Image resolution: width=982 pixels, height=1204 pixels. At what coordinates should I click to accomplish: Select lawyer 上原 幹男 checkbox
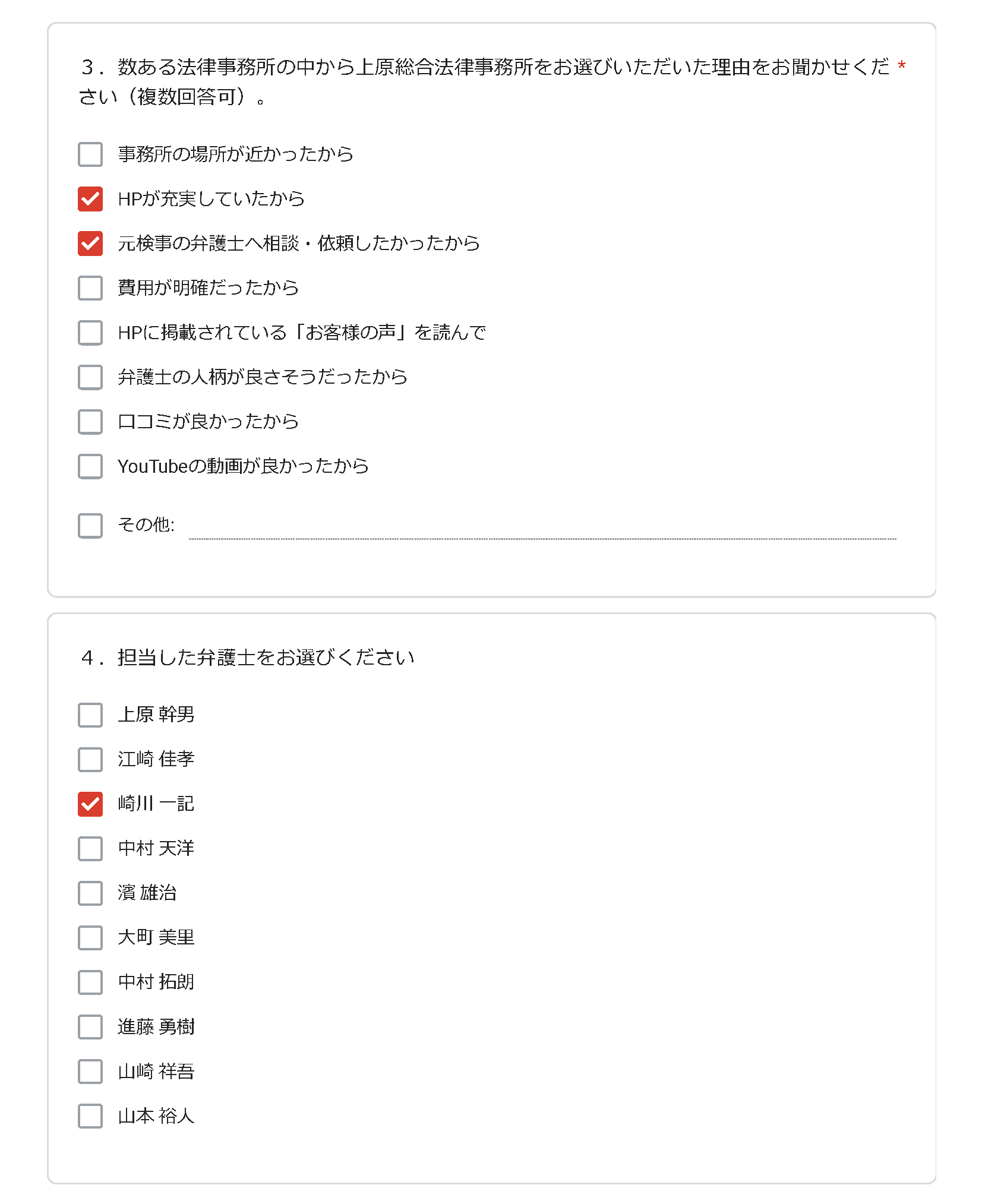[x=90, y=715]
